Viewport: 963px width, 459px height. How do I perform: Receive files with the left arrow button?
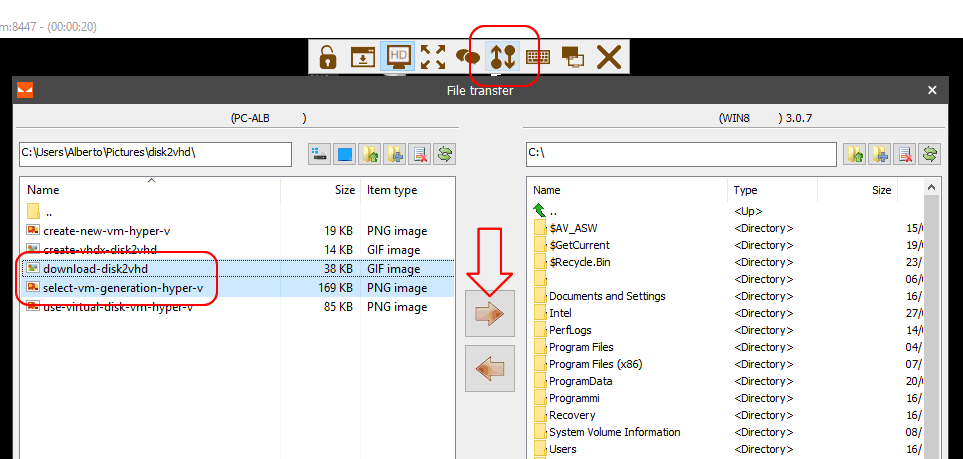pyautogui.click(x=489, y=369)
